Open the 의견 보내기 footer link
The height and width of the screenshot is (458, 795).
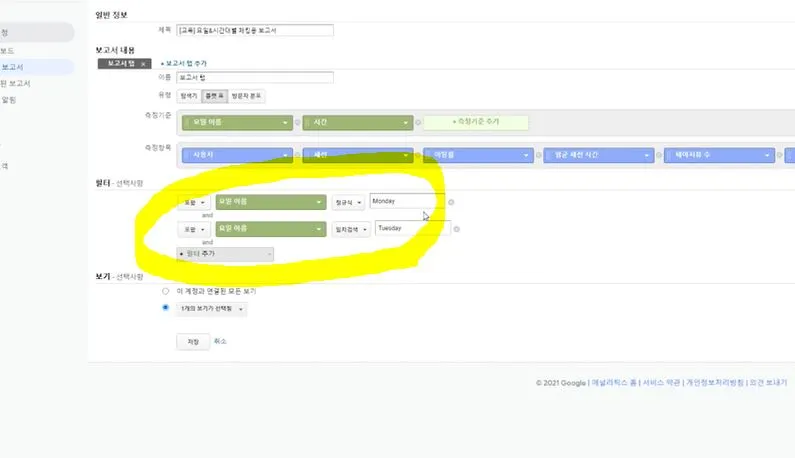click(768, 382)
